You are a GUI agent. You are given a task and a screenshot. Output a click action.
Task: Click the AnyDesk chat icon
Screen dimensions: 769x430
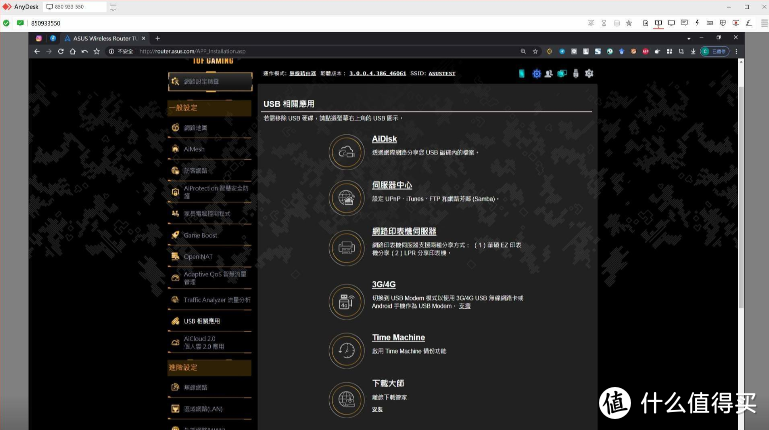[x=684, y=23]
